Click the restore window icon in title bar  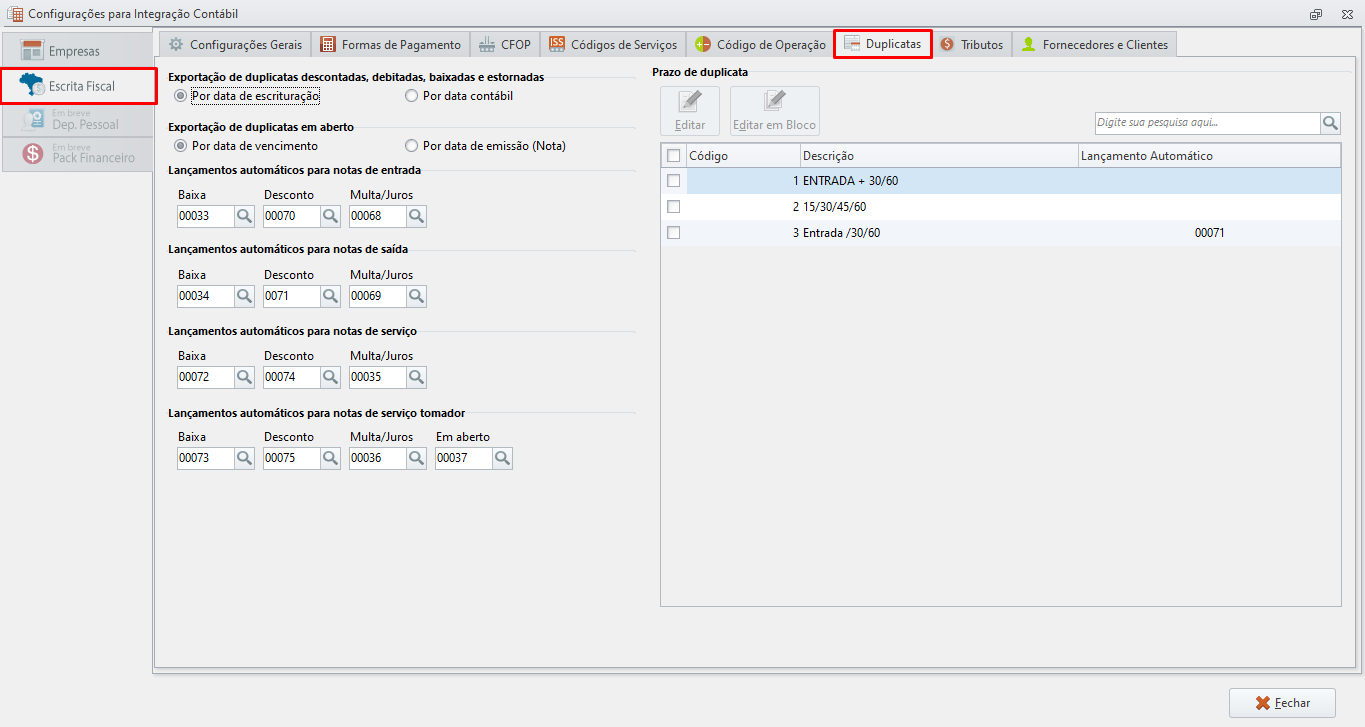[1315, 14]
